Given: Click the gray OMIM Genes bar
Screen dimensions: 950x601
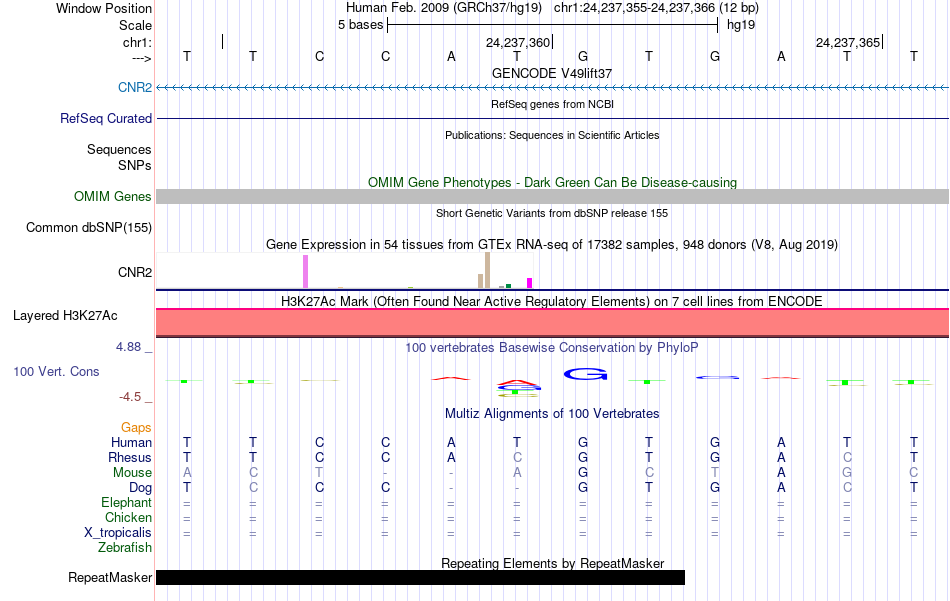Looking at the screenshot, I should pos(553,196).
